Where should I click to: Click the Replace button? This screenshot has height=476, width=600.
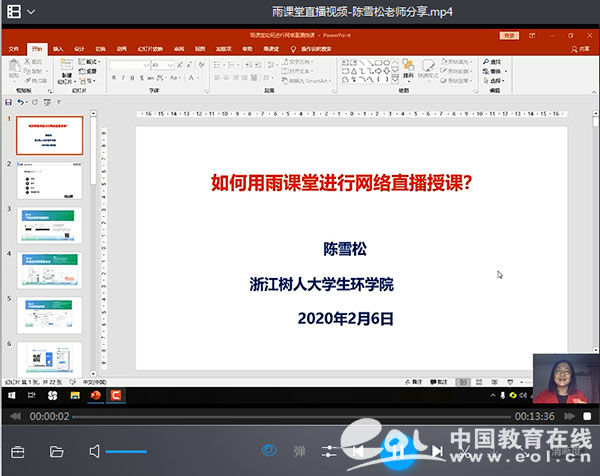(495, 71)
